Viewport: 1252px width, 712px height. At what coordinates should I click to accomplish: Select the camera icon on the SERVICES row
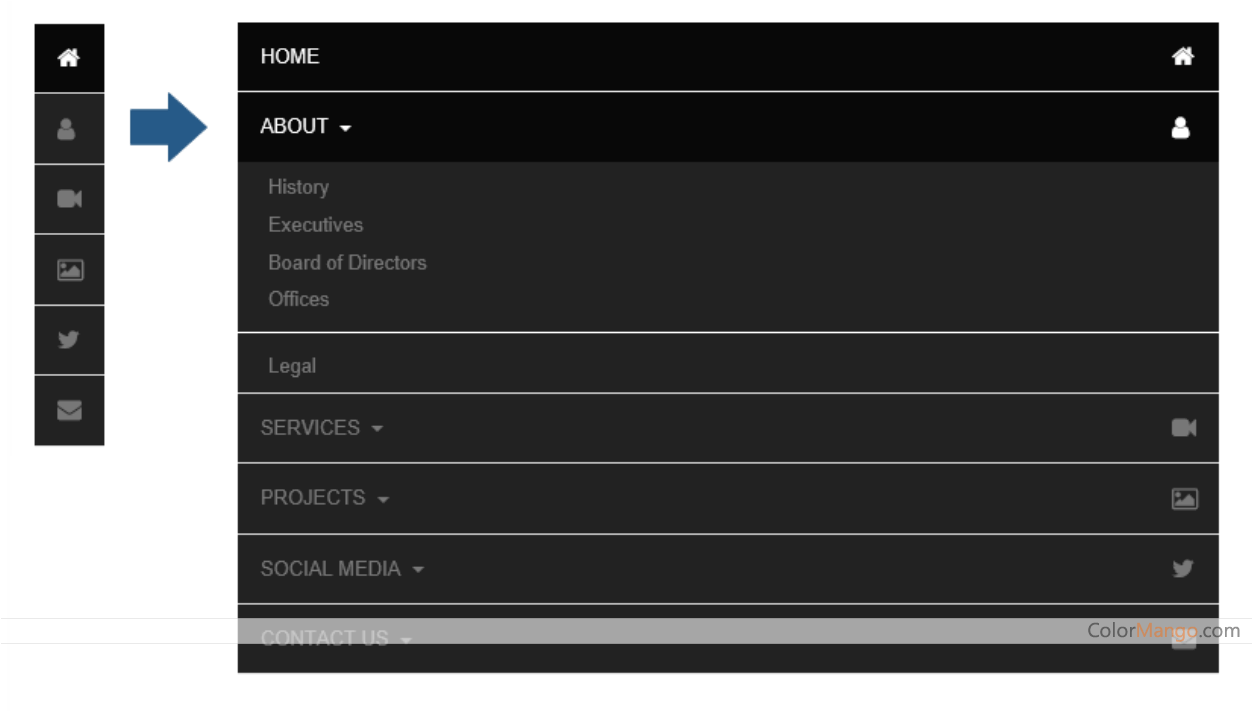[x=1183, y=427]
